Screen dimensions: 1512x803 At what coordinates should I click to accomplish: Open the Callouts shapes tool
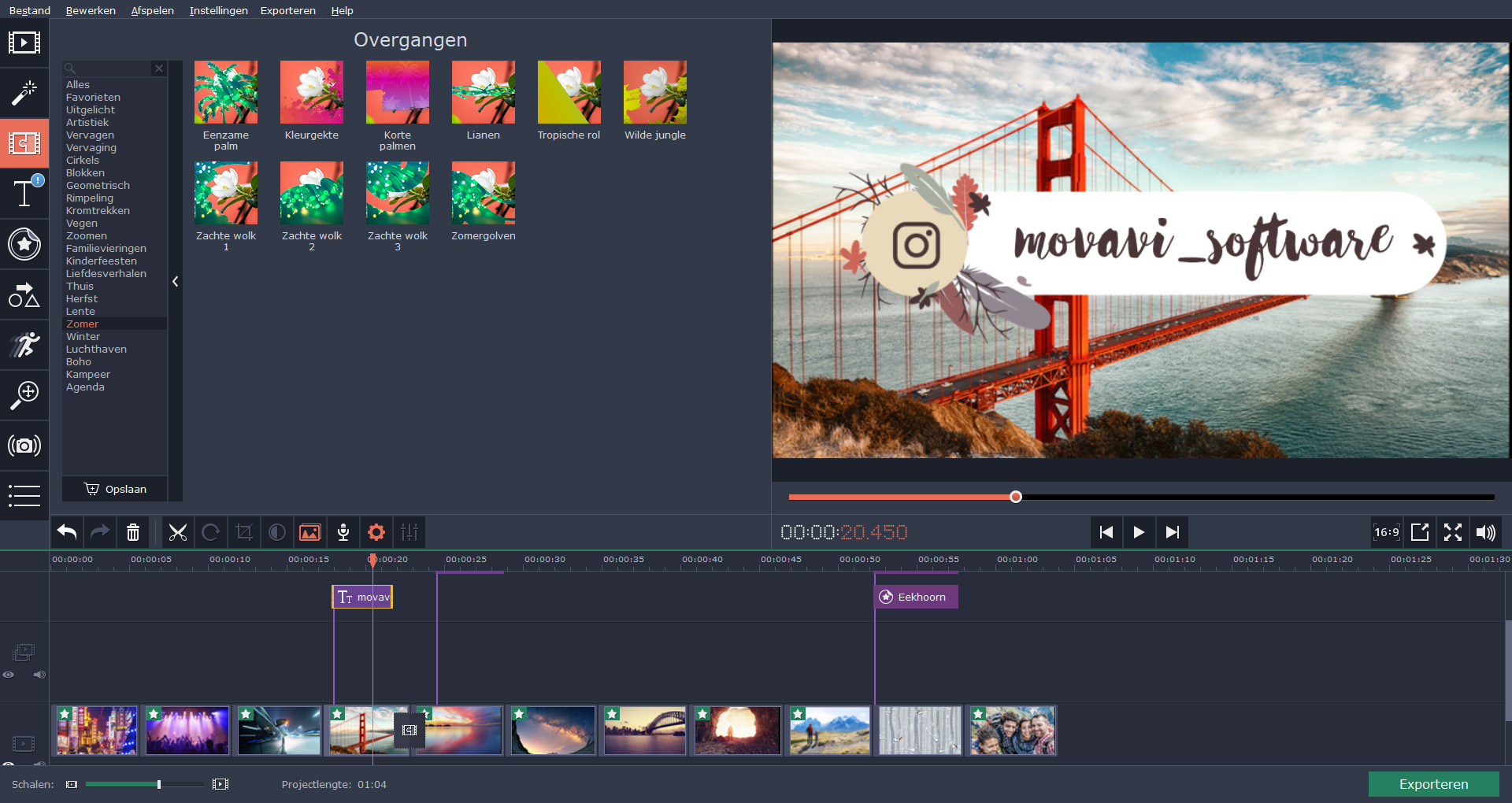[x=24, y=295]
